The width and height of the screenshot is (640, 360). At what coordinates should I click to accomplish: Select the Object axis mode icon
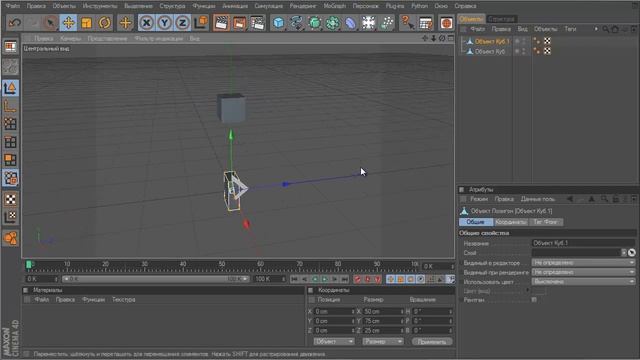pos(10,106)
